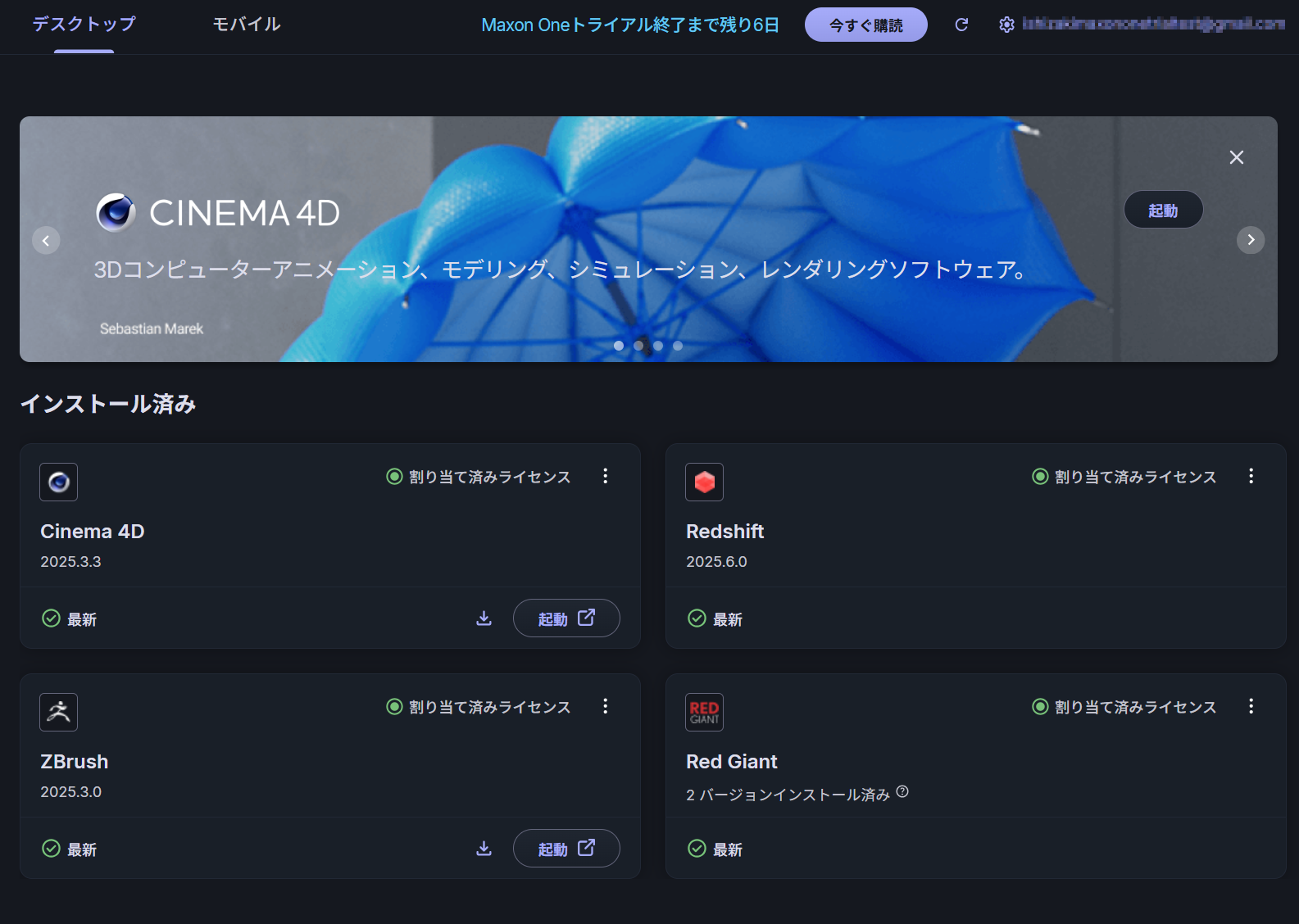
Task: Click the ZBrush card title
Action: (x=75, y=762)
